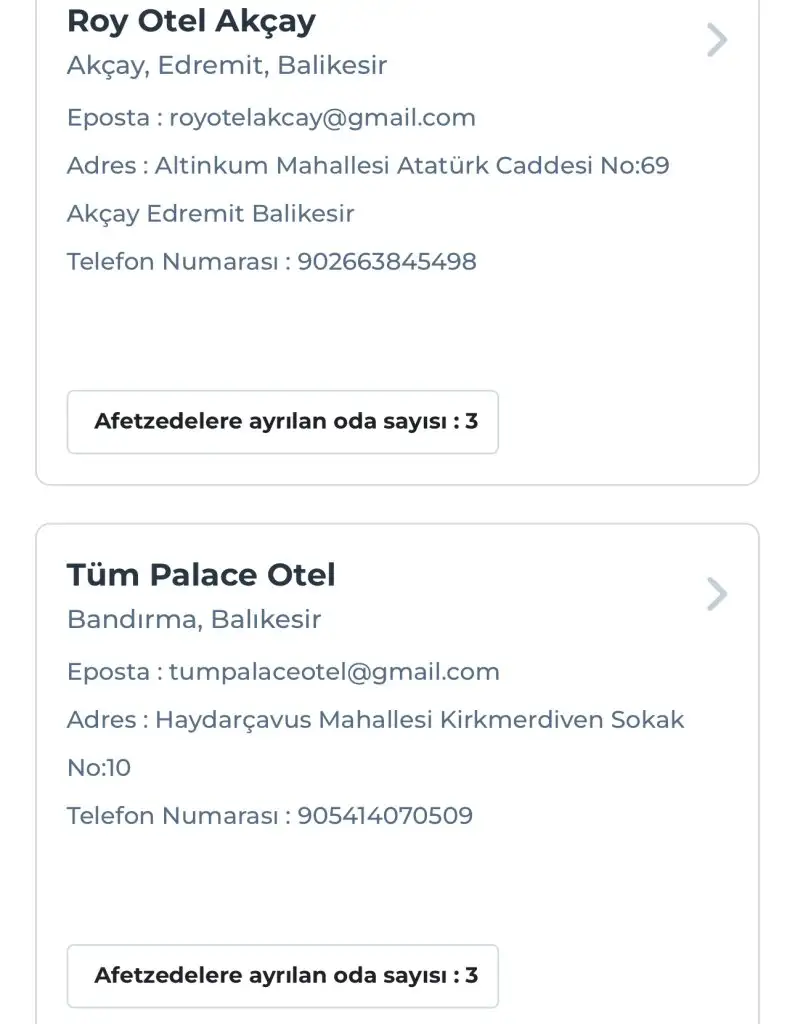Click the "Adres" label in the Roy Otel card
Image resolution: width=795 pixels, height=1024 pixels.
[x=101, y=166]
